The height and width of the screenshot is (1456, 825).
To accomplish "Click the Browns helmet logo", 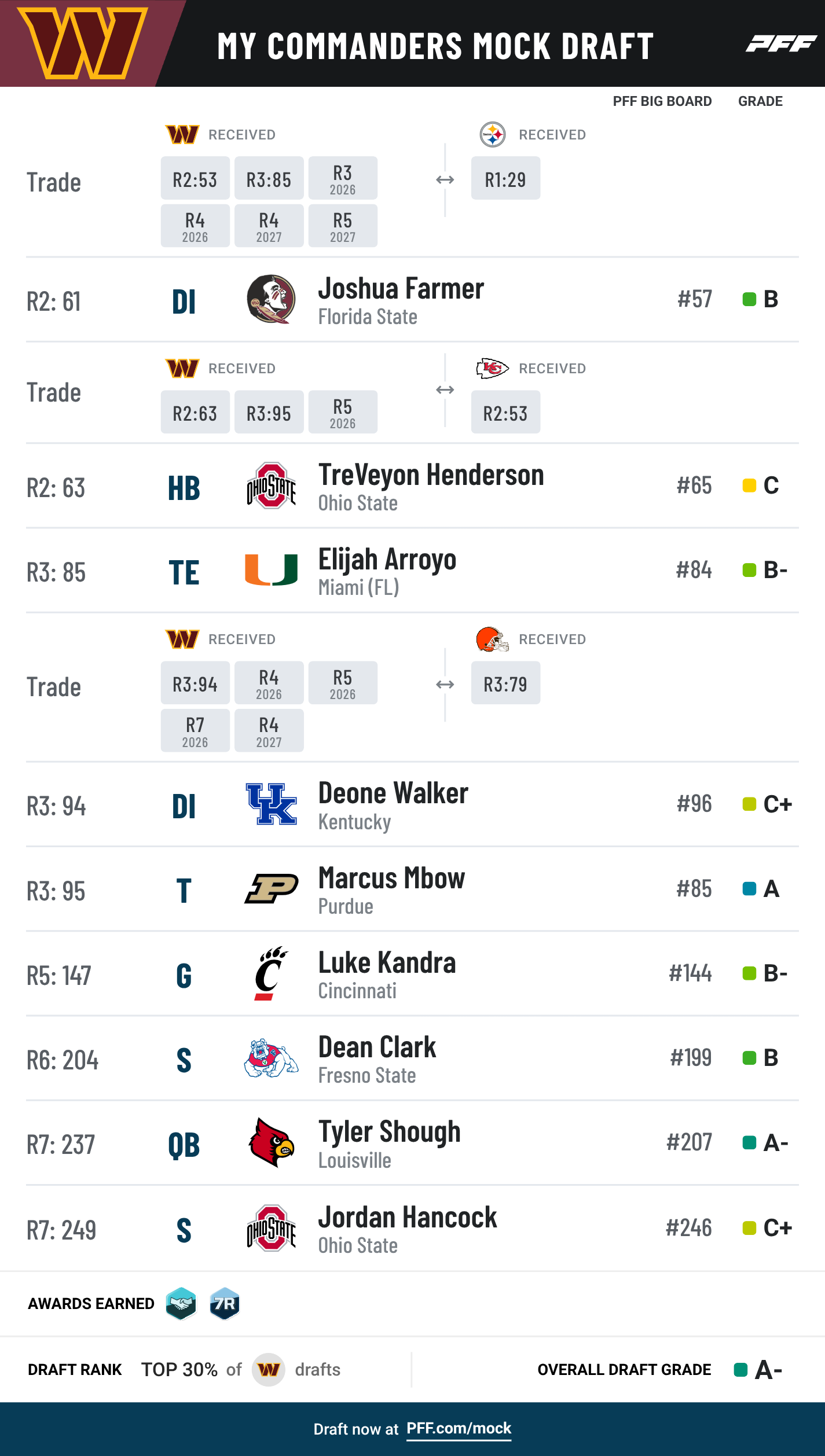I will 492,639.
